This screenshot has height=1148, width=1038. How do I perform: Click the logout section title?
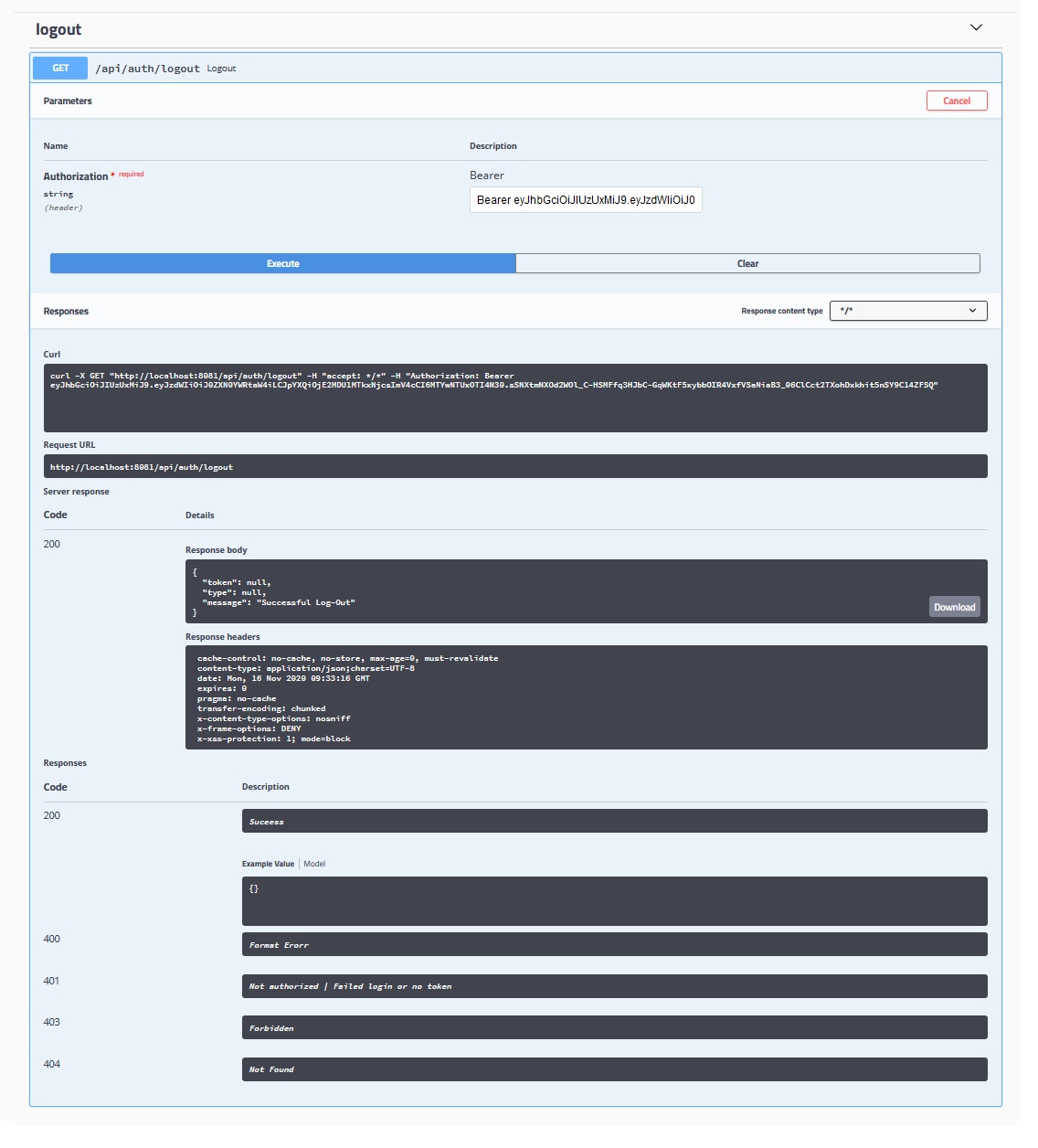[x=58, y=28]
